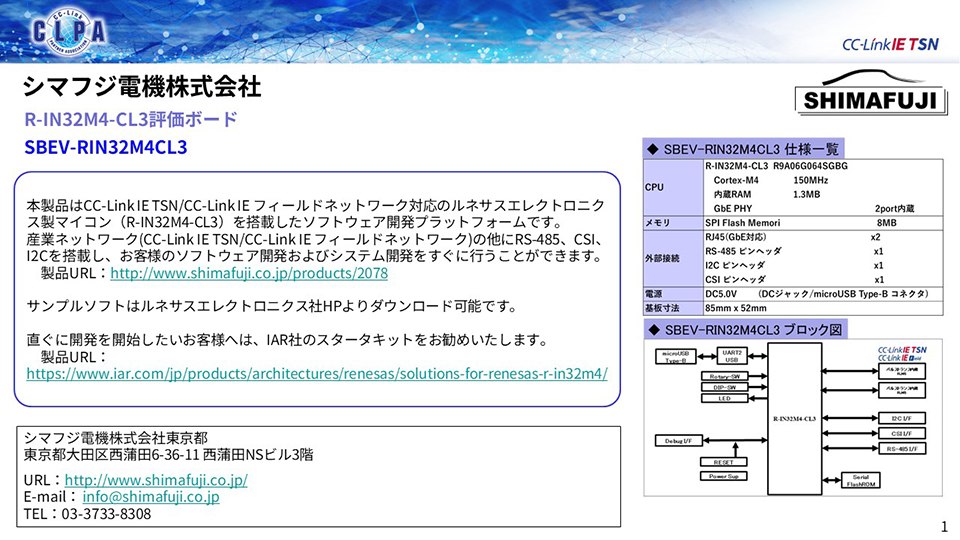Click the R-IN32M4-CL3 R9A06G064SGBG cell
Viewport: 960px width, 540px height.
coord(776,166)
